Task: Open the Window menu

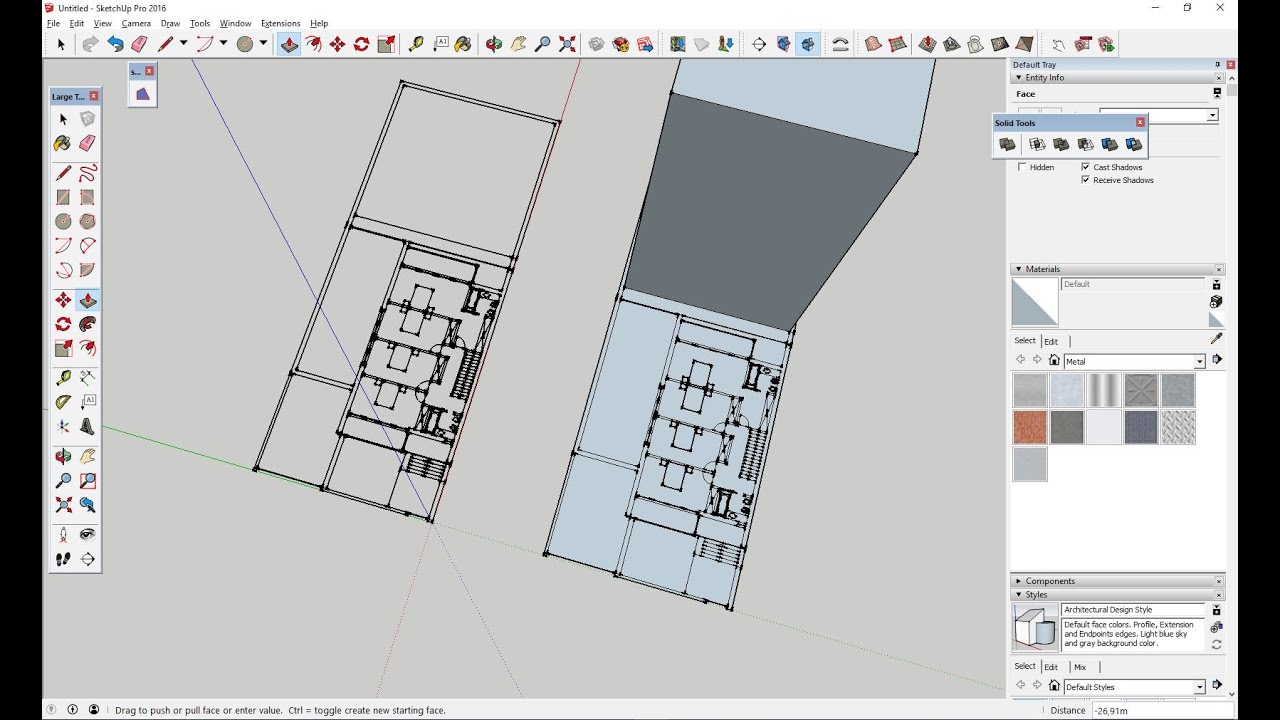Action: click(x=235, y=23)
